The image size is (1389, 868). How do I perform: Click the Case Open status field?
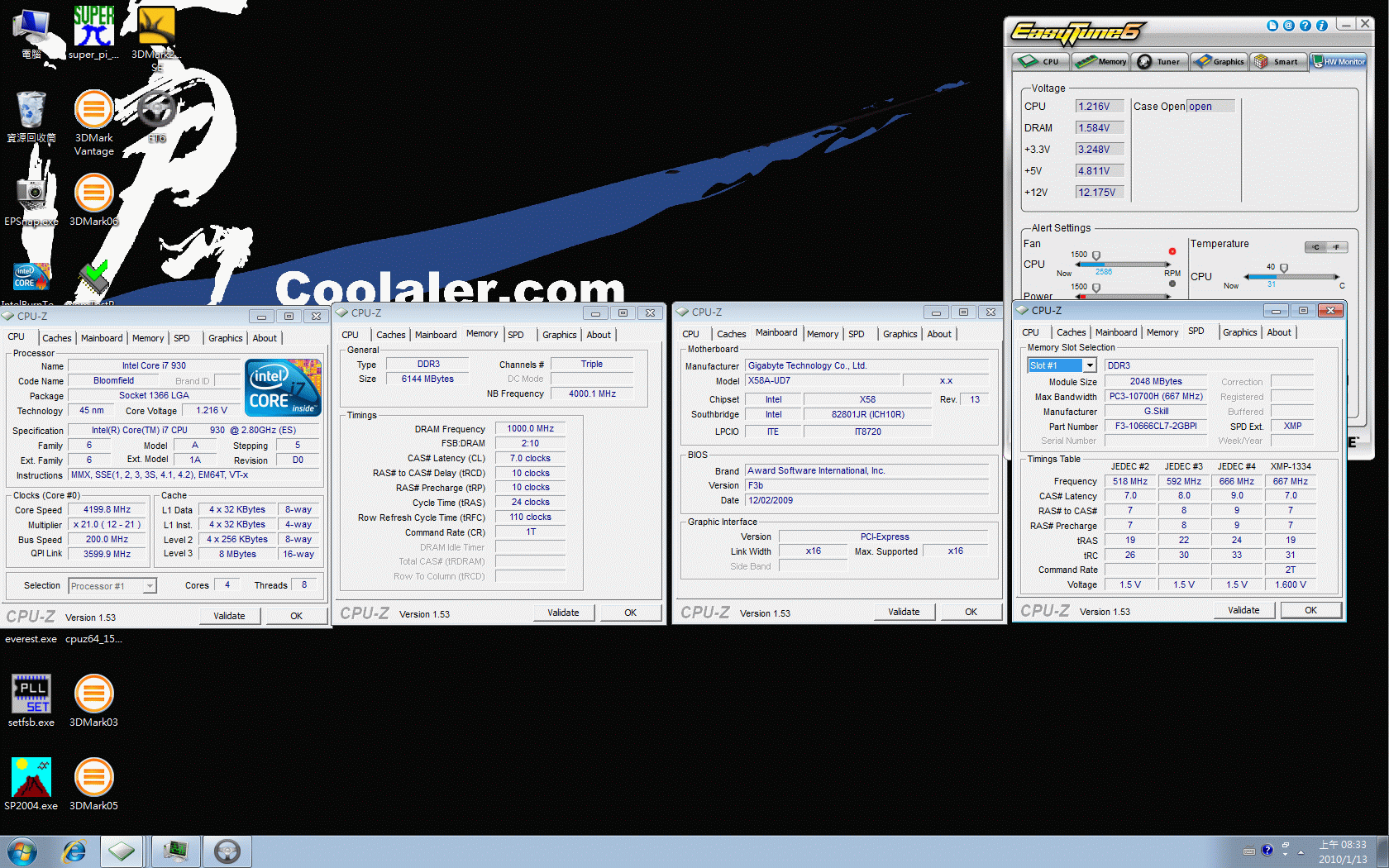(x=1211, y=107)
